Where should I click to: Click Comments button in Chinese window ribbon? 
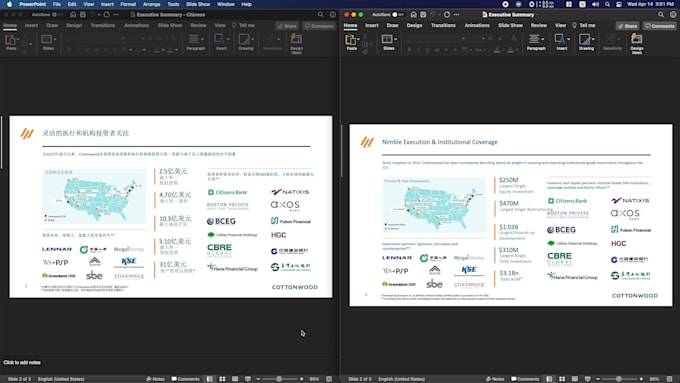click(319, 26)
